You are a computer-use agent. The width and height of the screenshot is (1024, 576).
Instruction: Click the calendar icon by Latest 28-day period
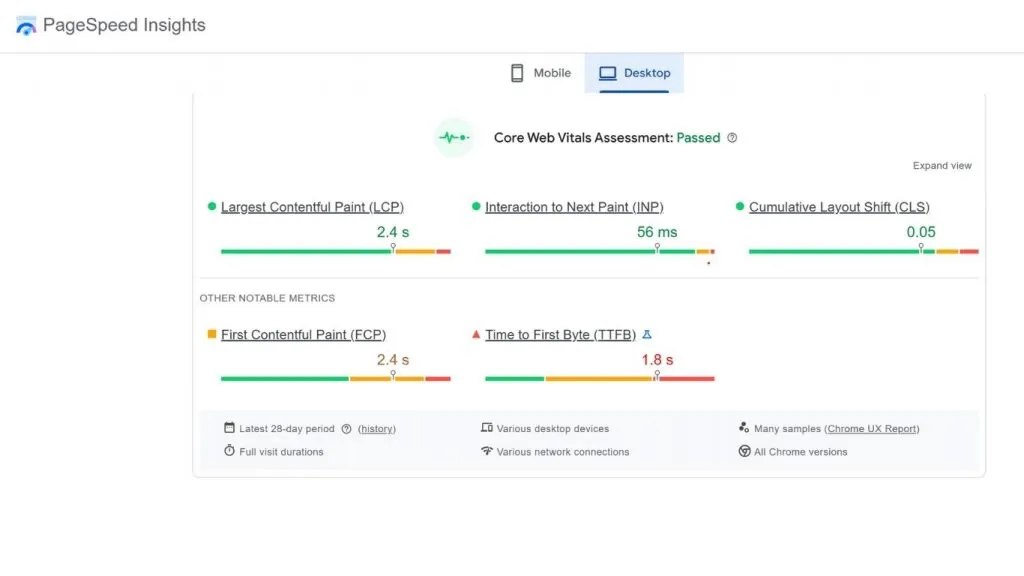pyautogui.click(x=229, y=428)
